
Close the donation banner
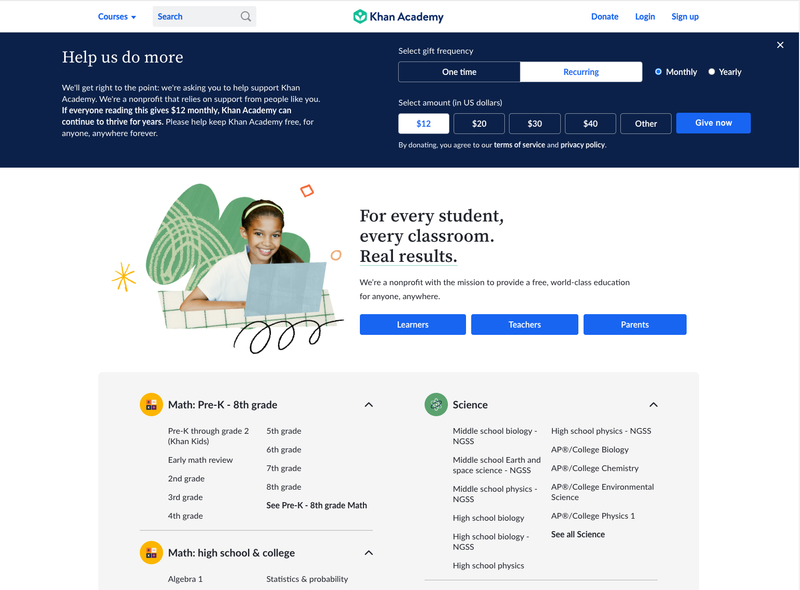pyautogui.click(x=780, y=45)
